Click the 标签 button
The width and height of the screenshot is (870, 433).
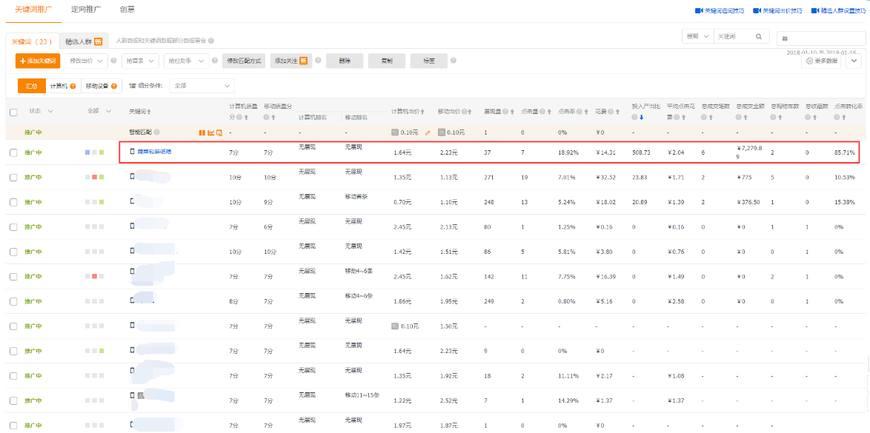429,61
